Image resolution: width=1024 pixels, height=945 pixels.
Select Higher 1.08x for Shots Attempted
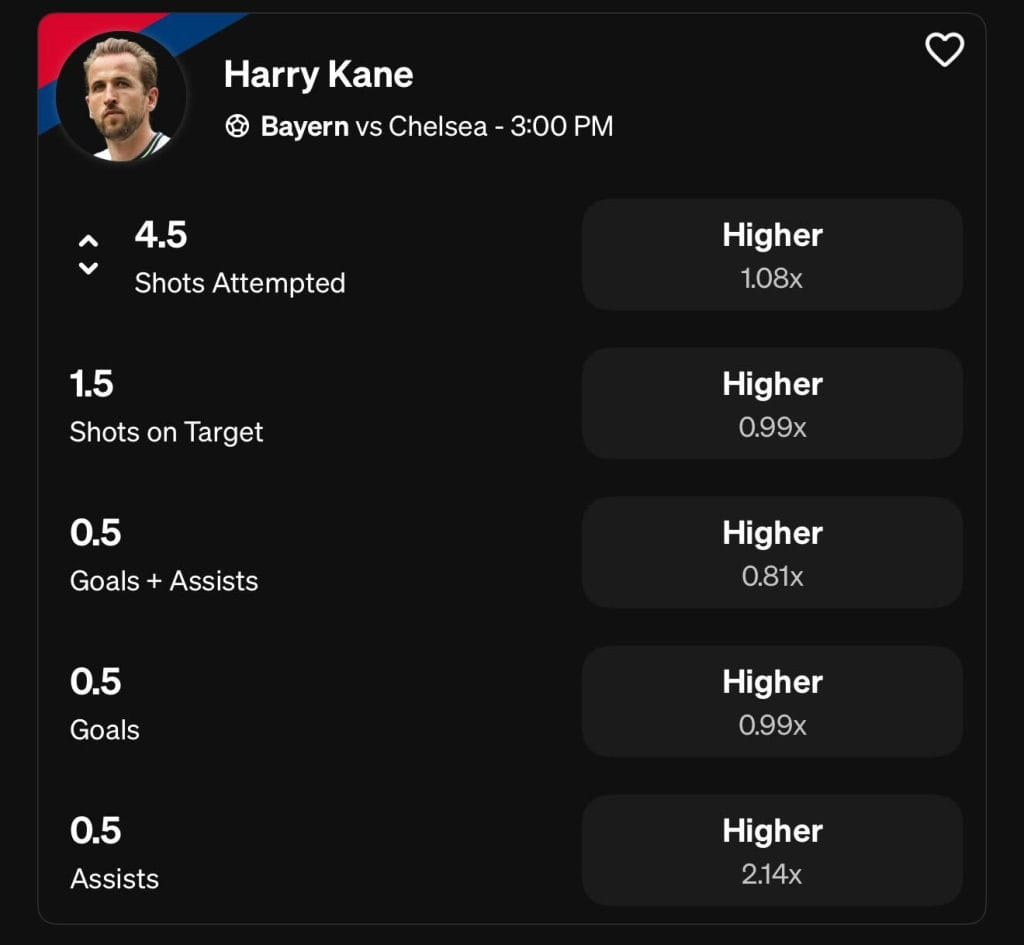tap(772, 255)
